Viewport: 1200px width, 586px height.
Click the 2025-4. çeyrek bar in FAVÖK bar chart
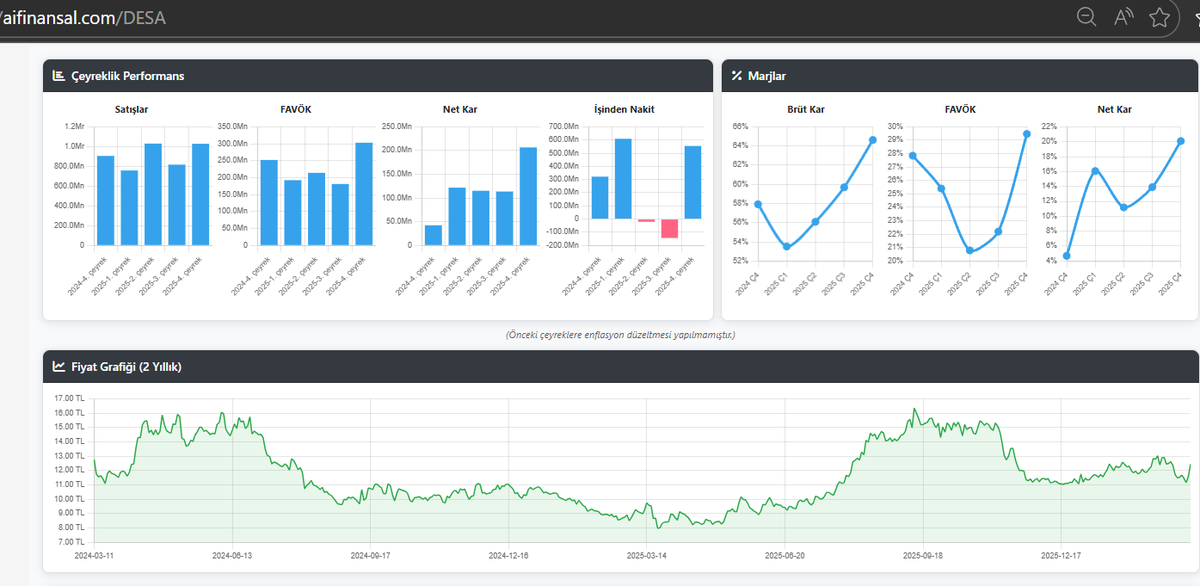click(364, 194)
